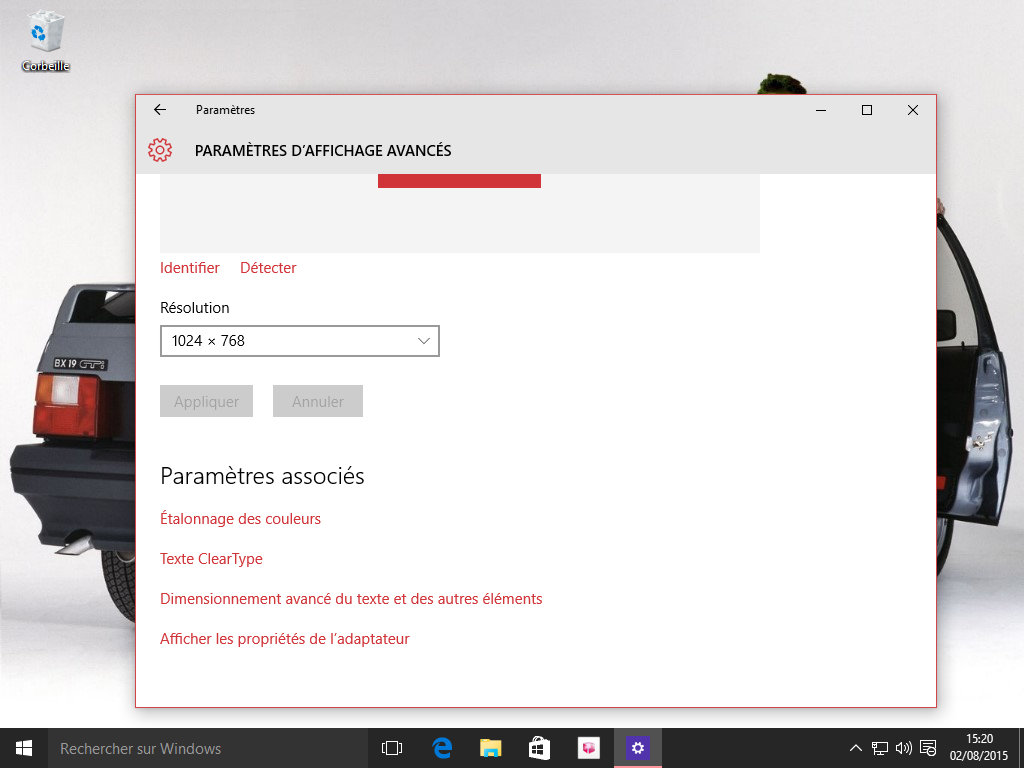This screenshot has height=768, width=1024.
Task: Open the volume speaker tray icon
Action: [904, 748]
